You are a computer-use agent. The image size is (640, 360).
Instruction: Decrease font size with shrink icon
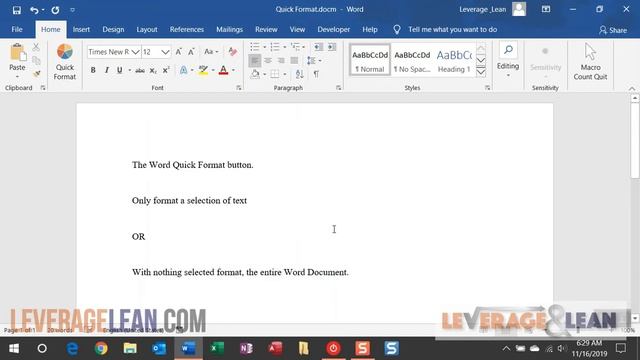tap(191, 52)
